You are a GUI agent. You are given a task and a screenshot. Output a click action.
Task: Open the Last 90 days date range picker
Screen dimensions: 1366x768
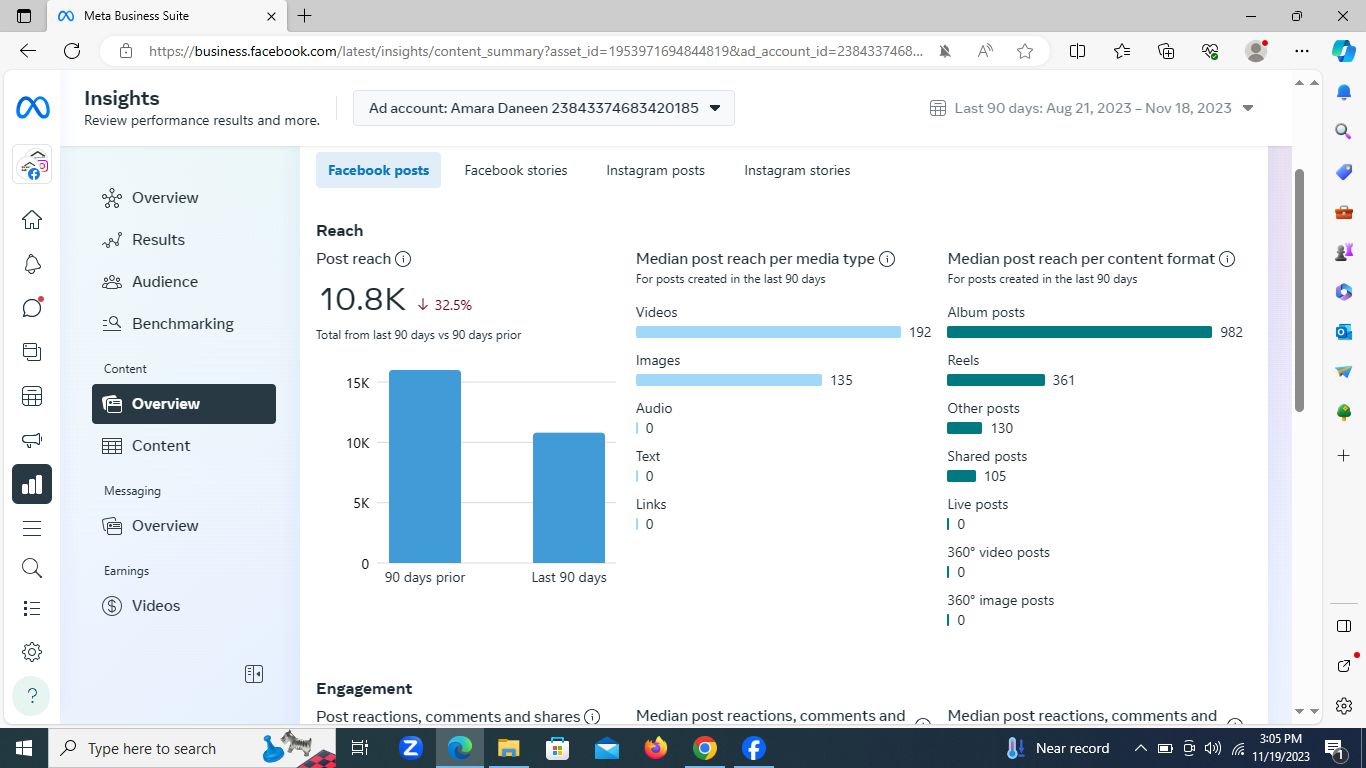(1092, 108)
